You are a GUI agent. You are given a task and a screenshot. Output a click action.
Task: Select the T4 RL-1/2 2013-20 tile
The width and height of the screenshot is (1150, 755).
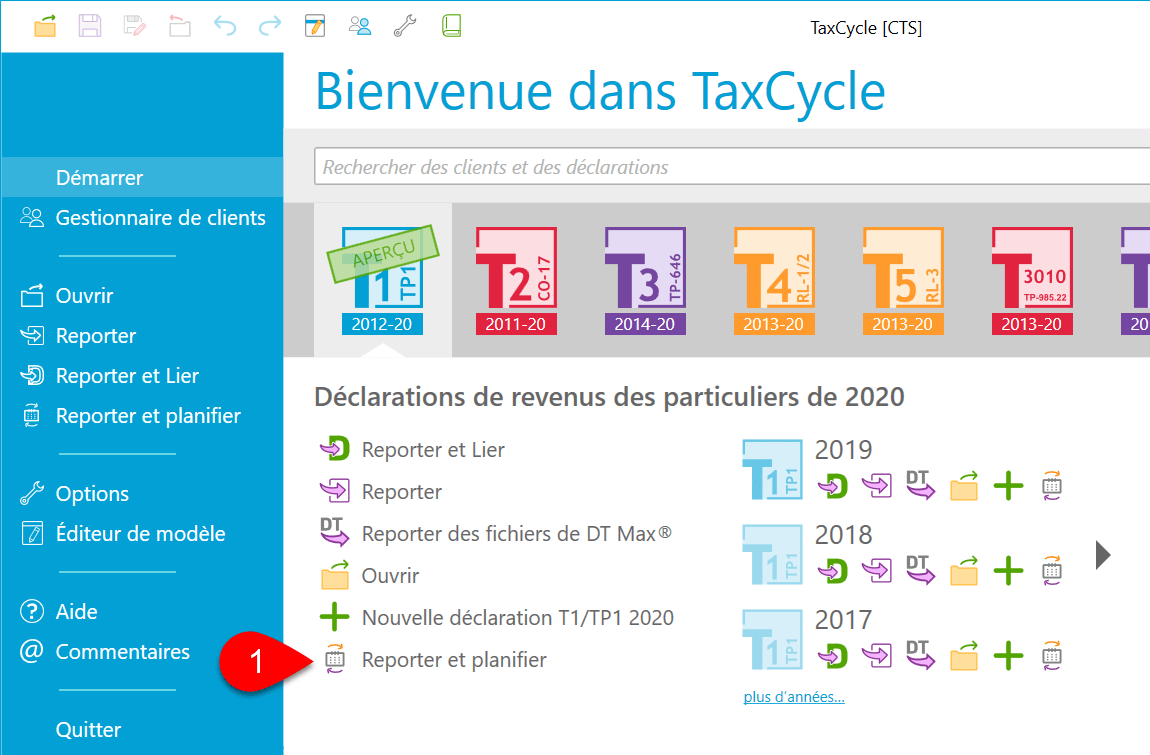click(774, 280)
